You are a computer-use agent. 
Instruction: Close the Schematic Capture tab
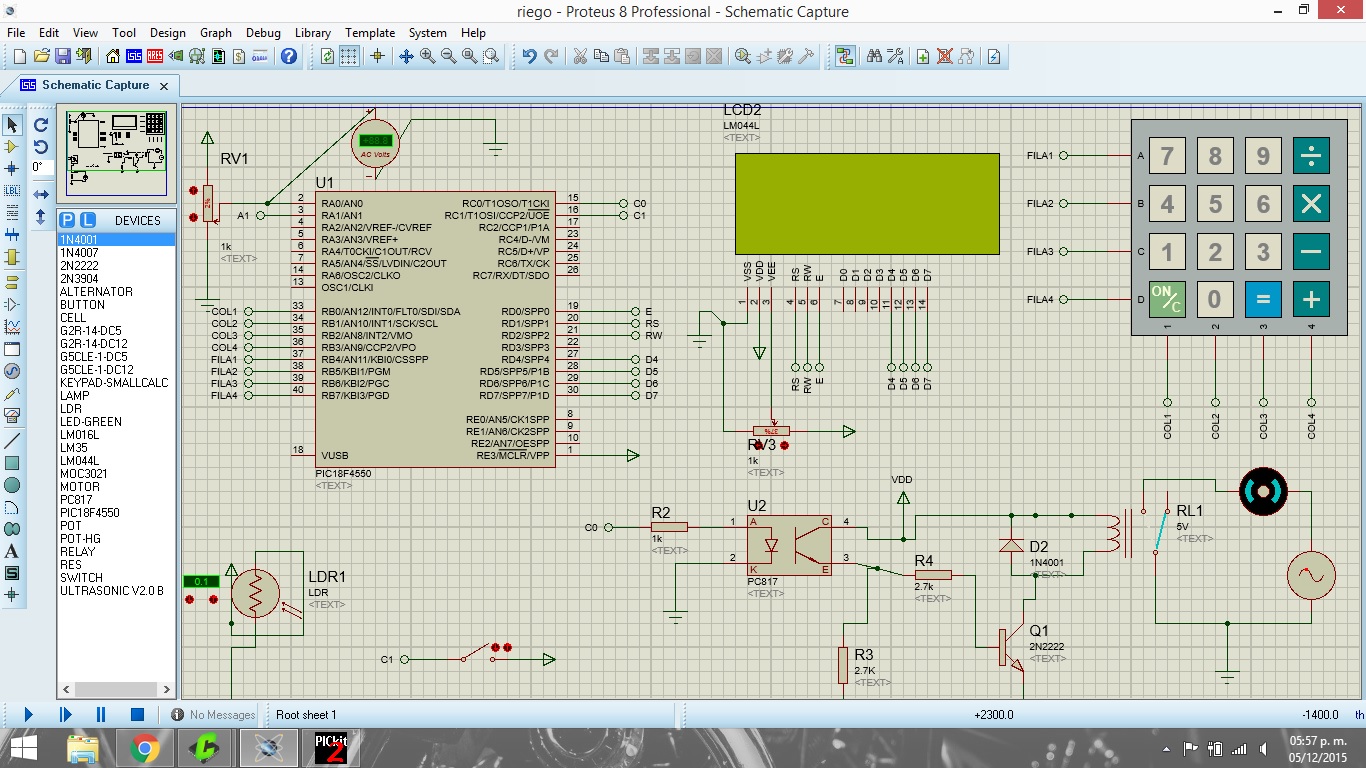(164, 86)
